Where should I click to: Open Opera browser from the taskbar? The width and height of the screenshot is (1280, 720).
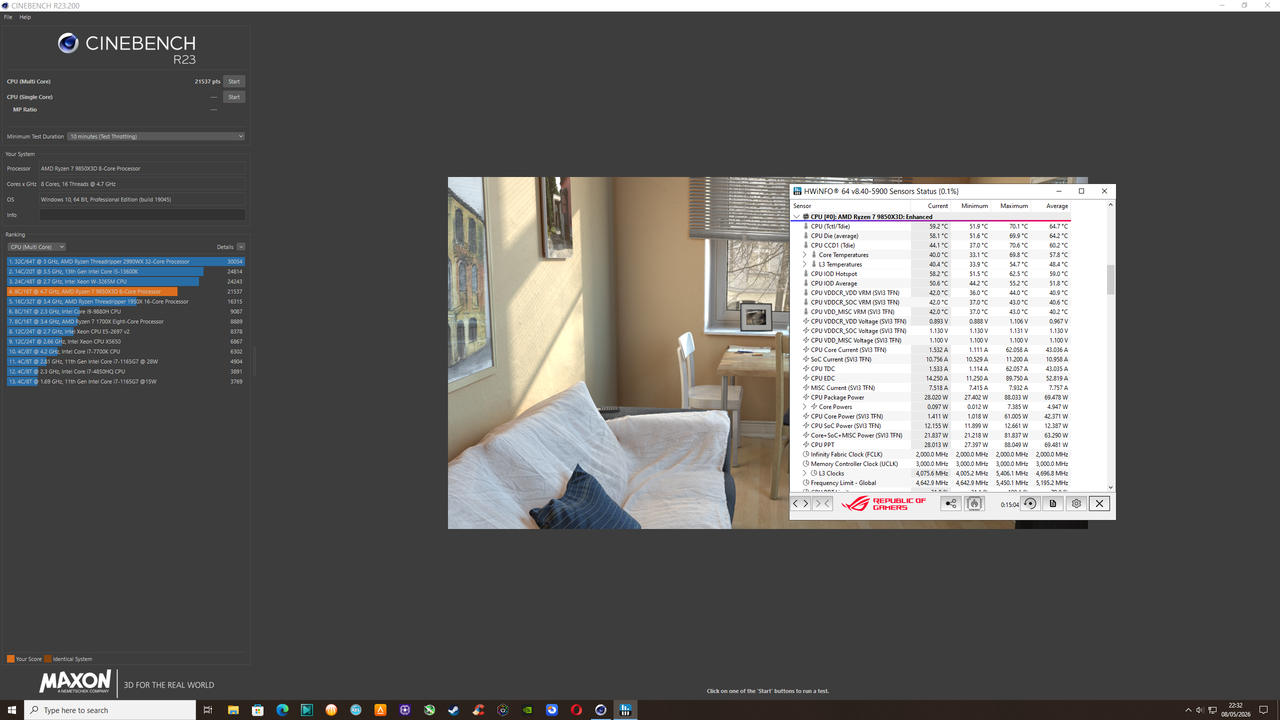pyautogui.click(x=576, y=710)
